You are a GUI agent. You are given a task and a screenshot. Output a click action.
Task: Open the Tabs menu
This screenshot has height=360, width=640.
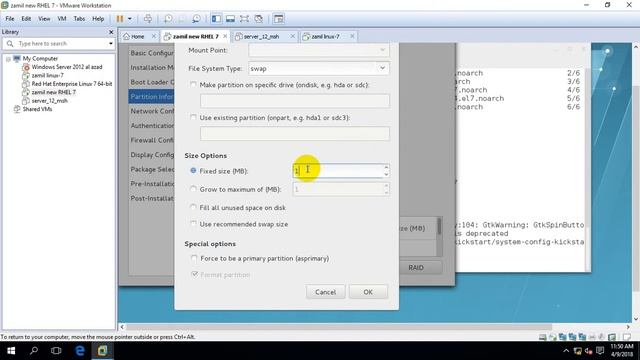[79, 19]
